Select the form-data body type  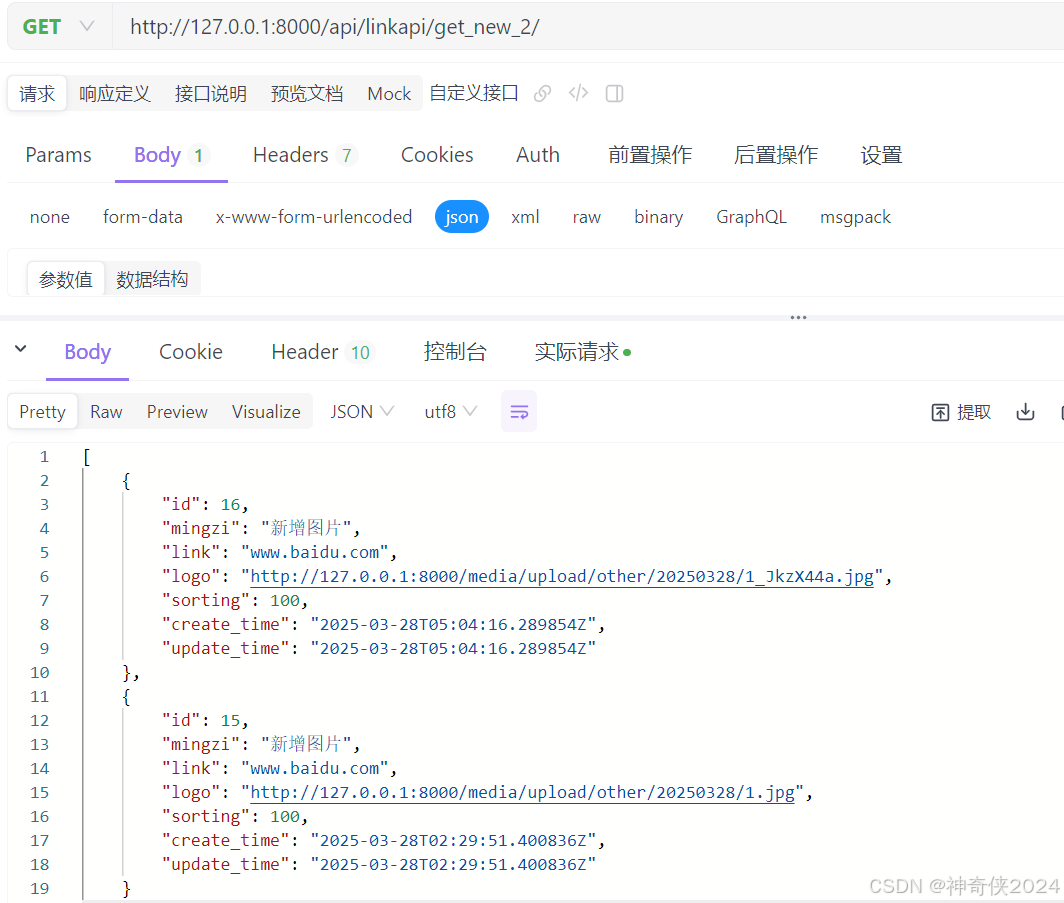(x=143, y=216)
